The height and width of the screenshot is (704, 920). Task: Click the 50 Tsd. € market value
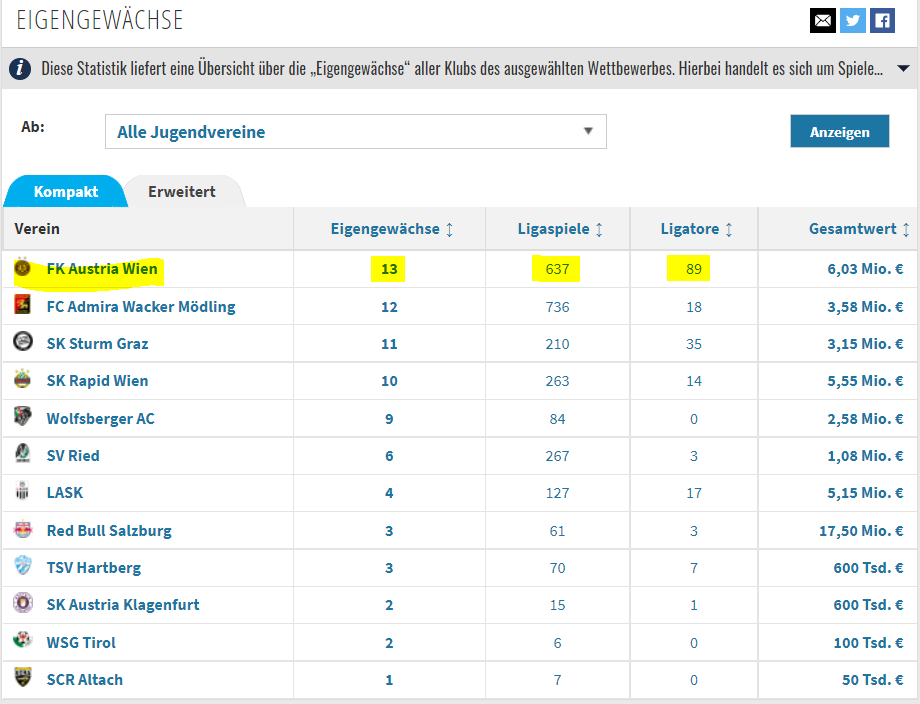pos(872,680)
